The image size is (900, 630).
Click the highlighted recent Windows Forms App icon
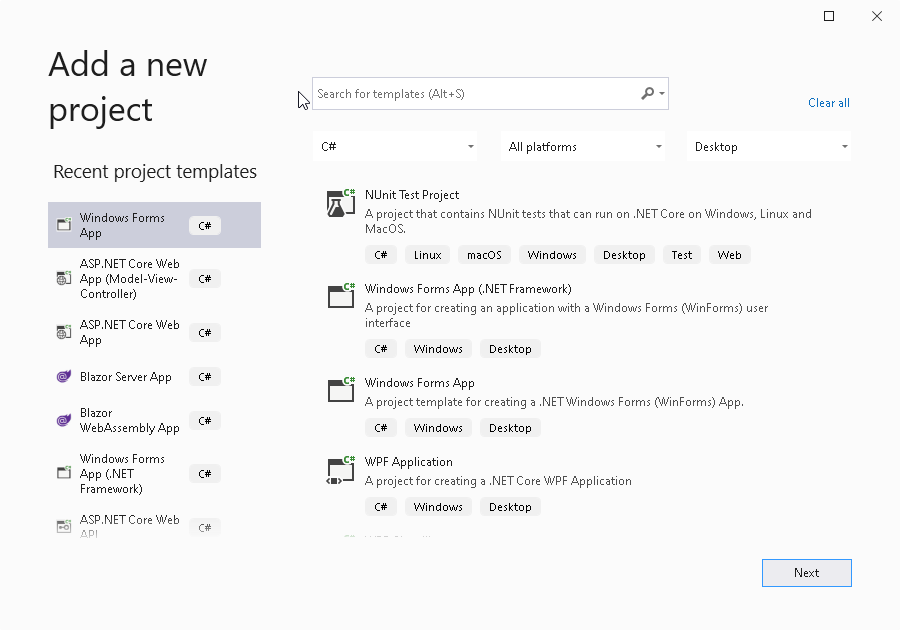point(64,224)
